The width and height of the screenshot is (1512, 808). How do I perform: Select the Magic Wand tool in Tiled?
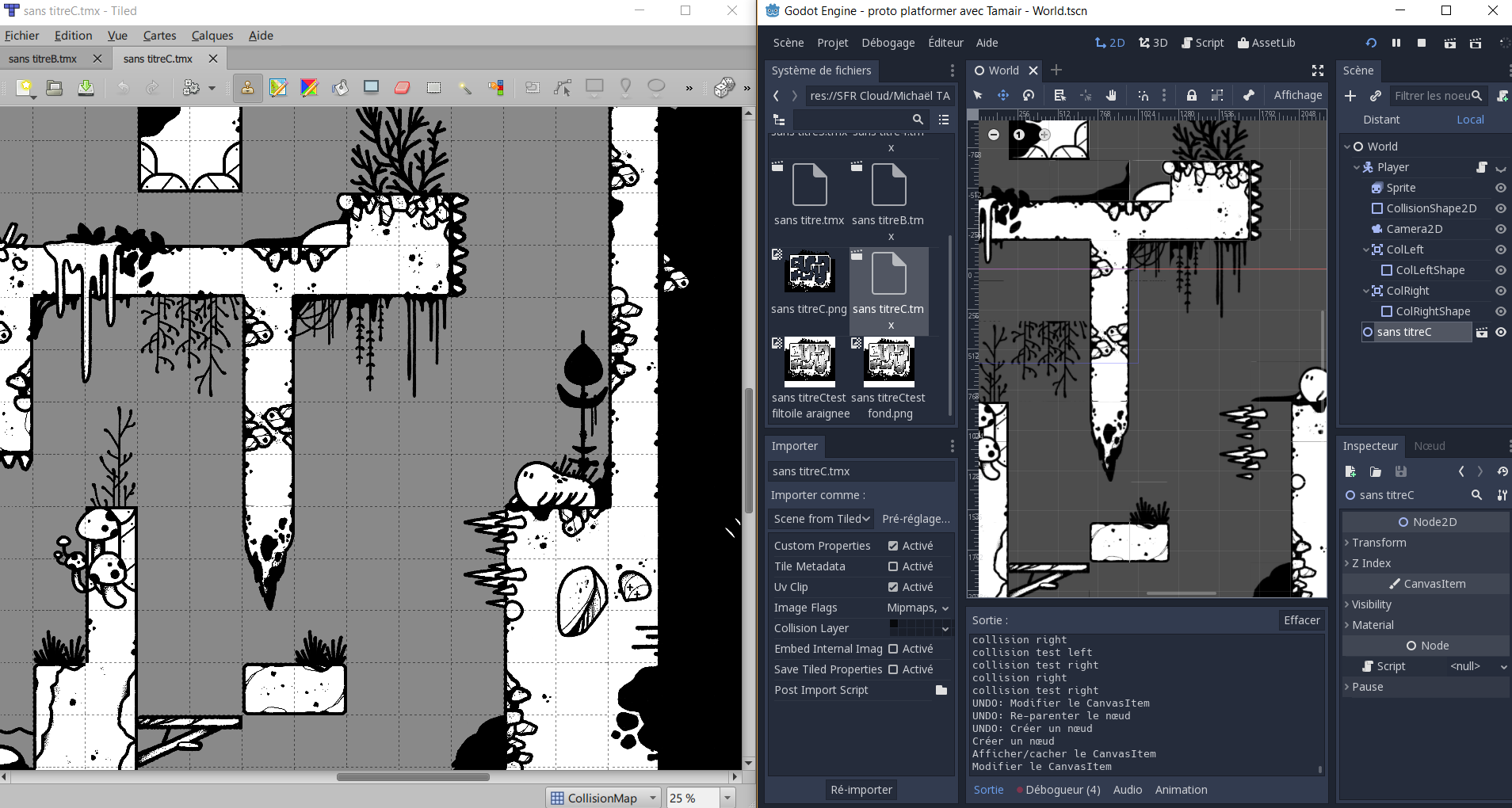pos(465,88)
